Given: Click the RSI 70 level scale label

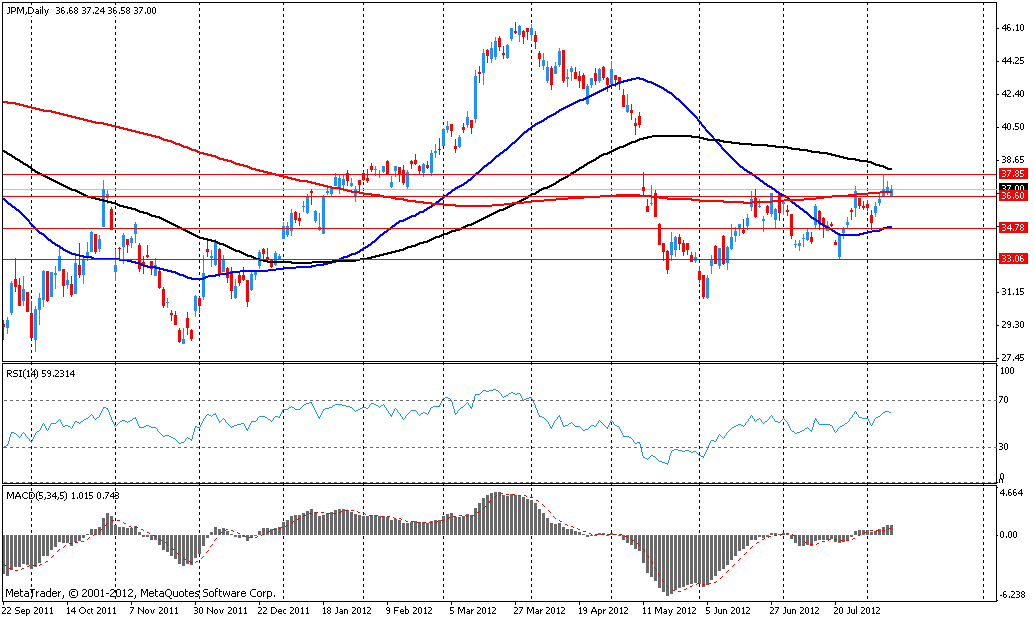Looking at the screenshot, I should pyautogui.click(x=1006, y=401).
